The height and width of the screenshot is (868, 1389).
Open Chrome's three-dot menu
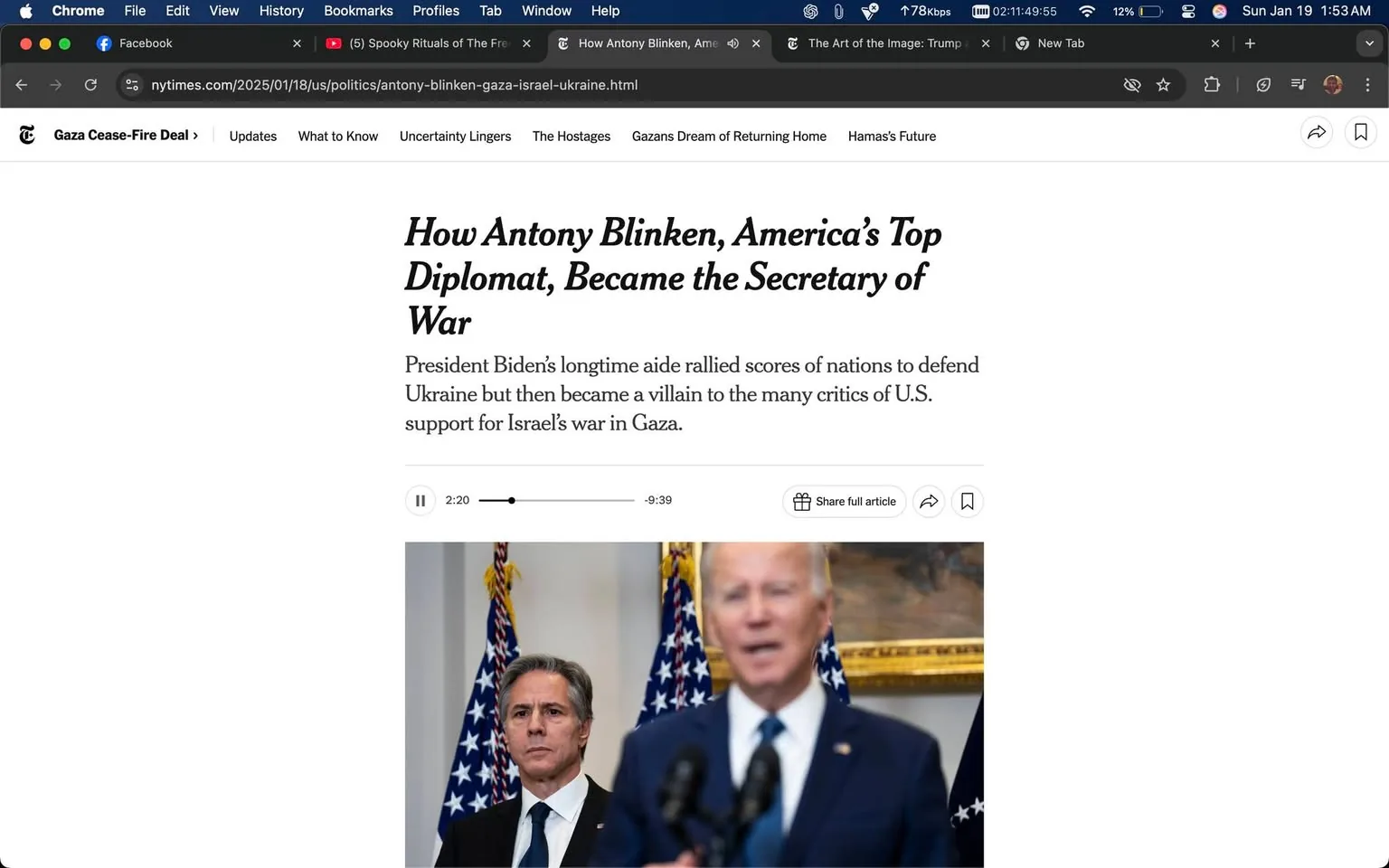click(x=1367, y=84)
